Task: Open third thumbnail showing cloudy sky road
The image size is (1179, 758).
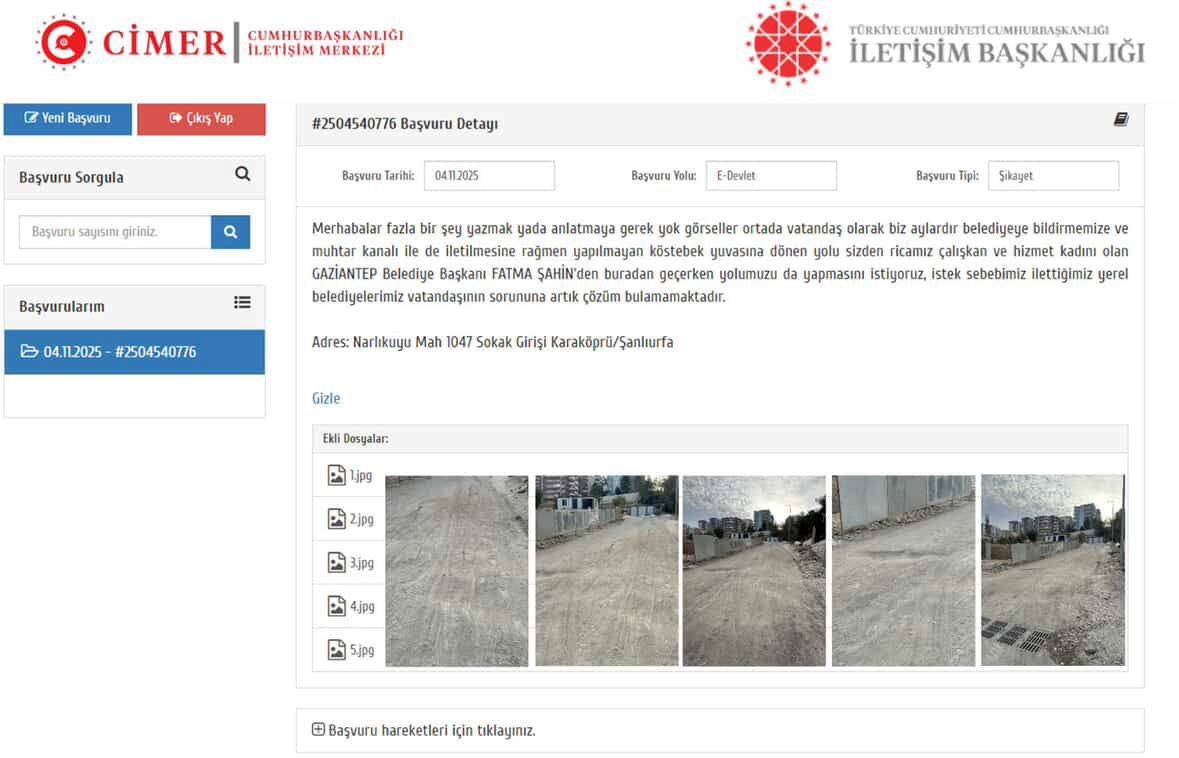Action: (754, 571)
